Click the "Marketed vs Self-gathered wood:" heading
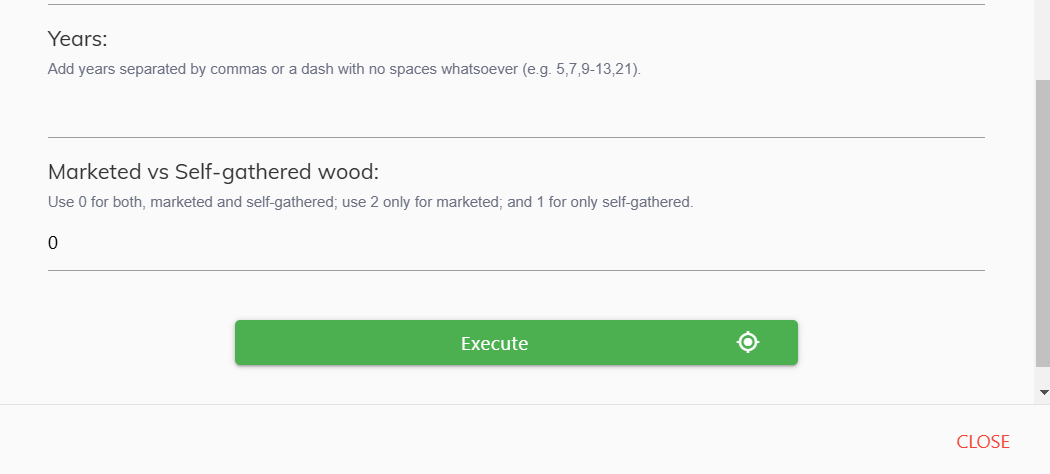The image size is (1050, 474). tap(213, 171)
